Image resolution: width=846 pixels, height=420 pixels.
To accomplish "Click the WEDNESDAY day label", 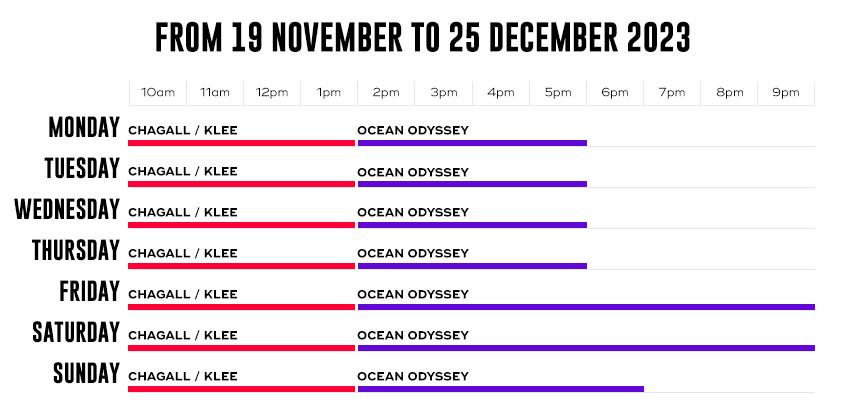I will pos(67,209).
